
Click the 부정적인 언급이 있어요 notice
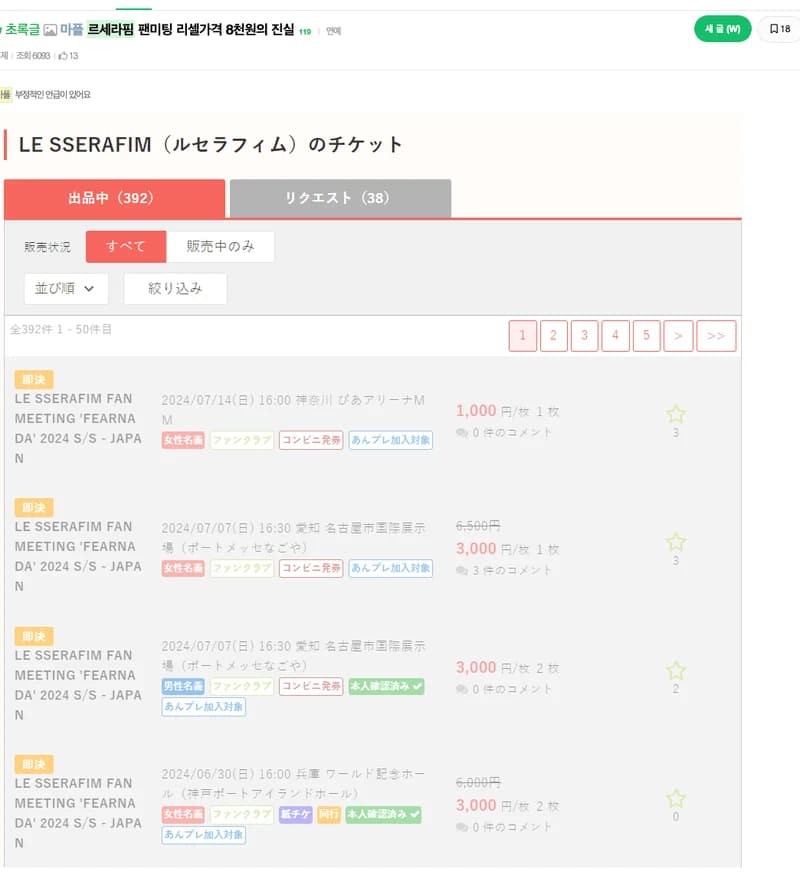point(53,95)
